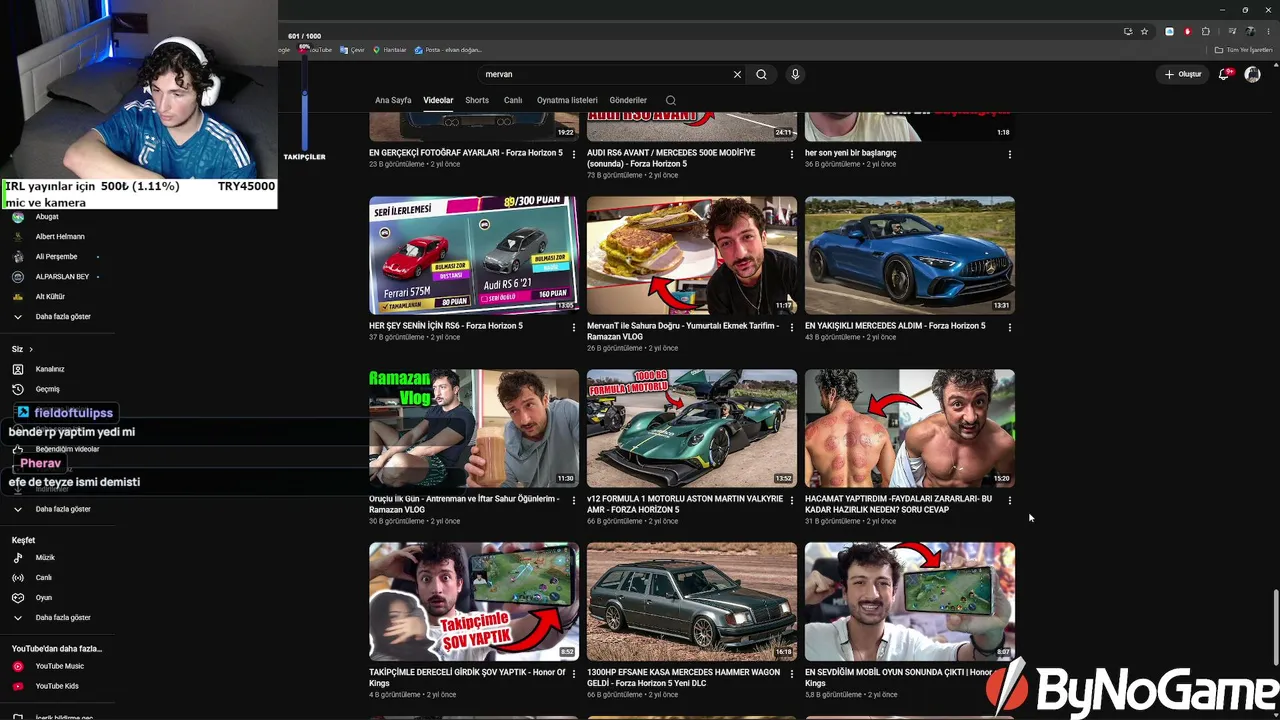The height and width of the screenshot is (720, 1280).
Task: Open options menu for 'Oruçlu İlk Gün' video
Action: point(574,500)
